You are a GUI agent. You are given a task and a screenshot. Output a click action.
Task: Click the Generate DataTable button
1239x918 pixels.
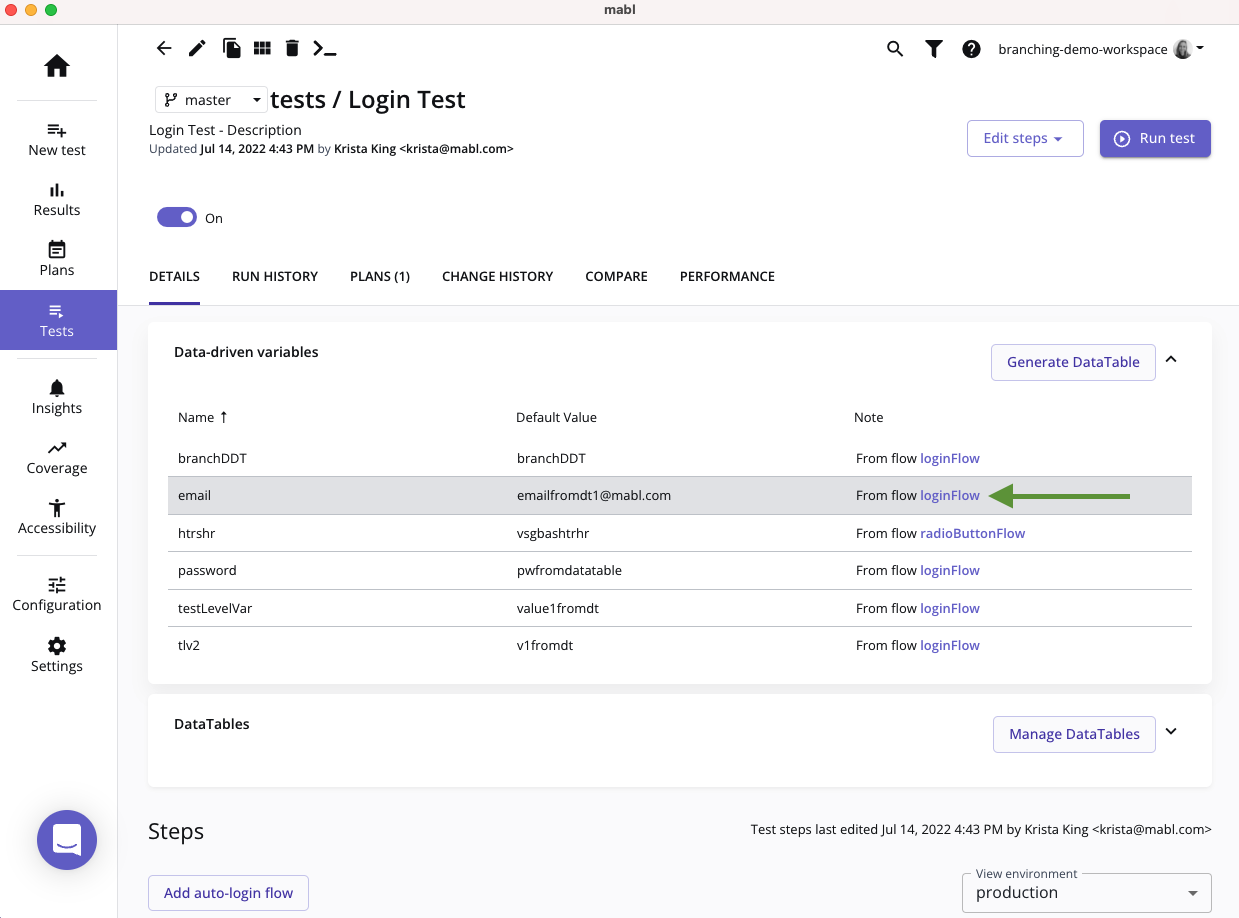[x=1073, y=362]
